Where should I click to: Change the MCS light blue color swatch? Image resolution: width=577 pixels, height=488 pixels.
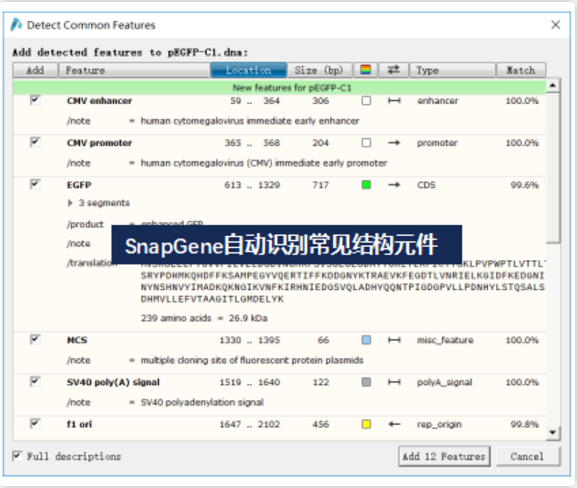click(x=366, y=340)
